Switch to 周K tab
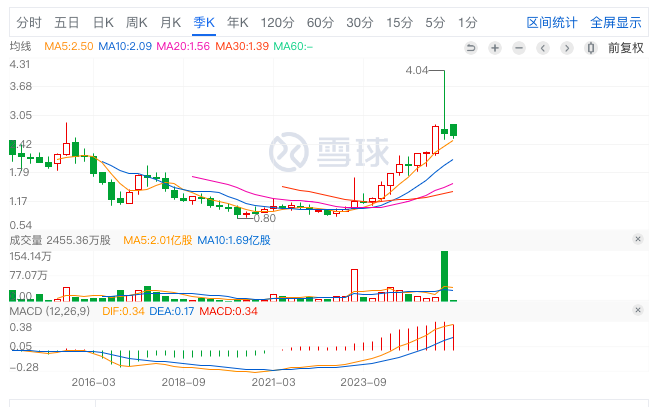Screen dimensions: 671x407 pyautogui.click(x=137, y=22)
